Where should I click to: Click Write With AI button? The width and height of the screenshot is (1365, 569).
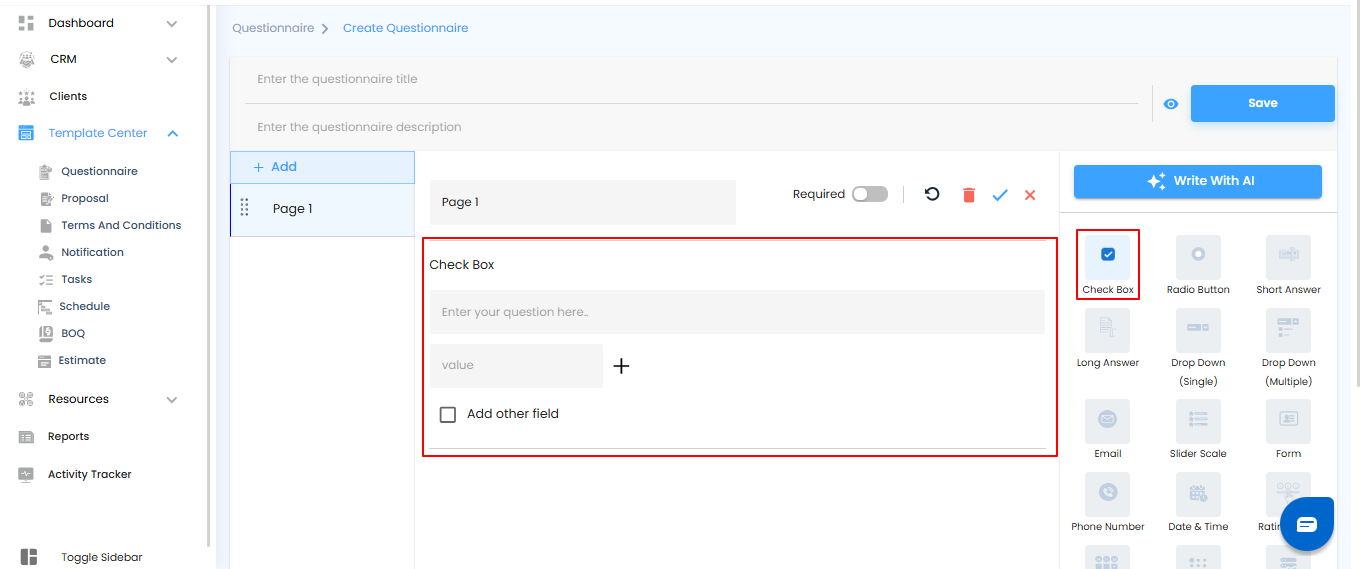tap(1197, 181)
